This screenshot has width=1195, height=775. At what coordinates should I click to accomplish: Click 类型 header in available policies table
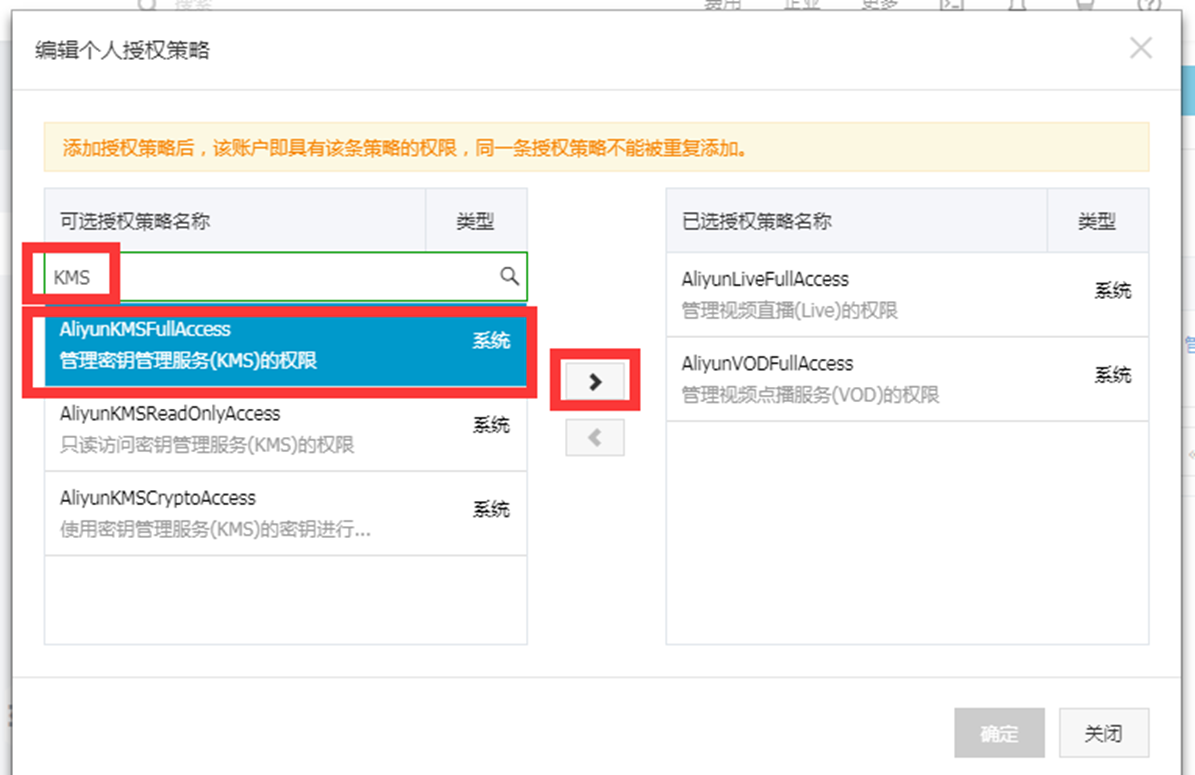pos(476,222)
